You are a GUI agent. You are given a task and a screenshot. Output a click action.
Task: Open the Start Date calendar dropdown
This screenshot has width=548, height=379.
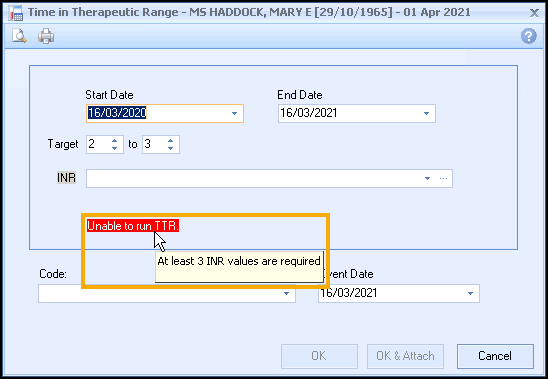click(x=234, y=113)
